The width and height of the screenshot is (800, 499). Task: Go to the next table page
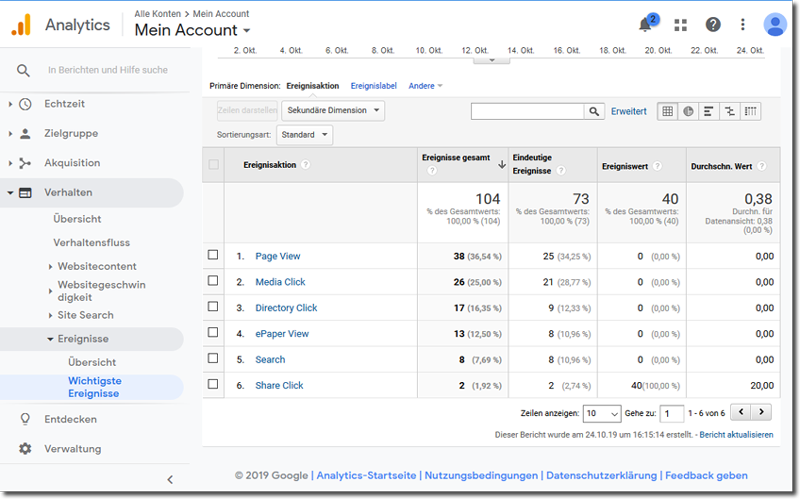[x=761, y=412]
